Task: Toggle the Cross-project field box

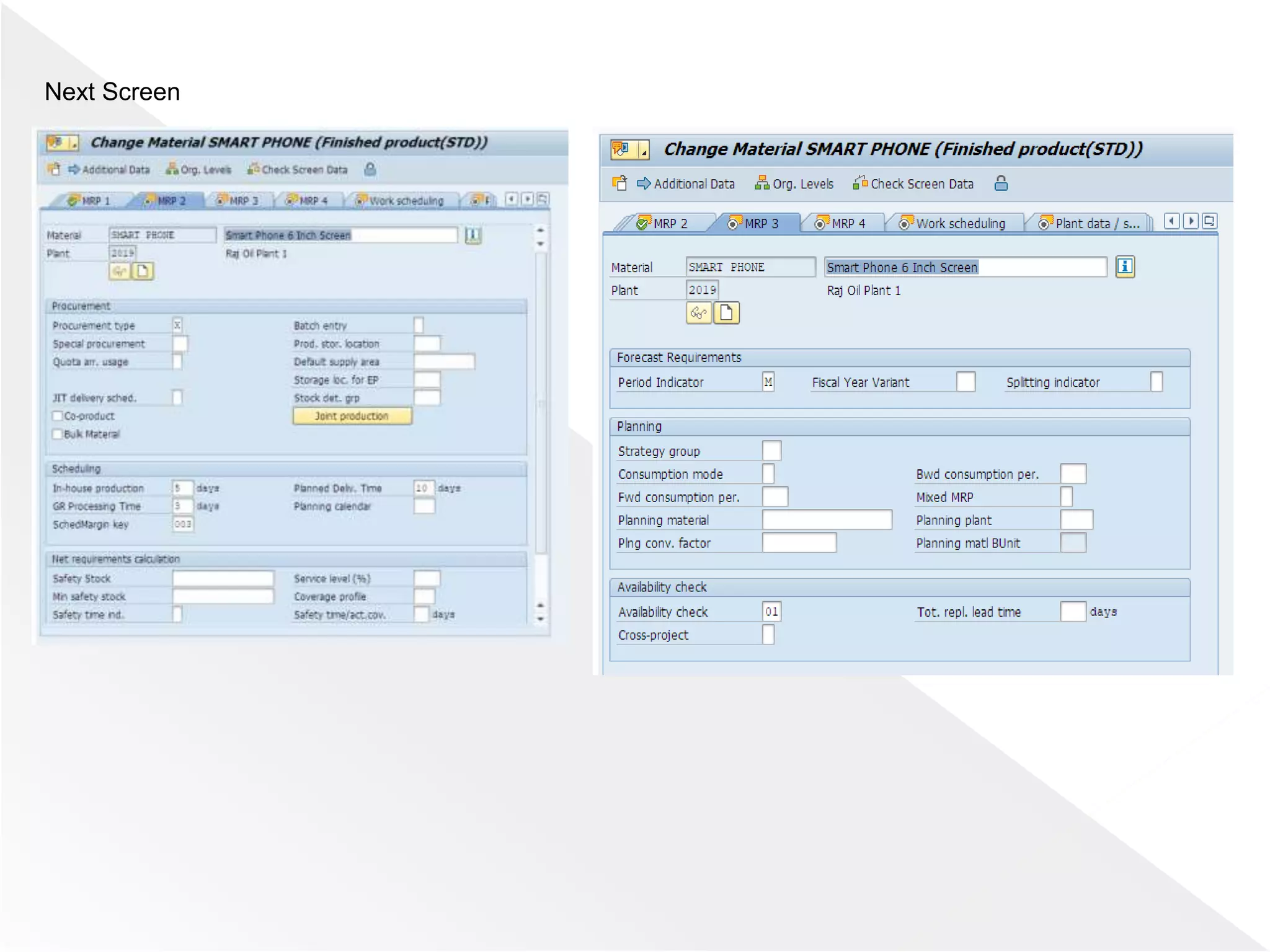Action: point(768,635)
